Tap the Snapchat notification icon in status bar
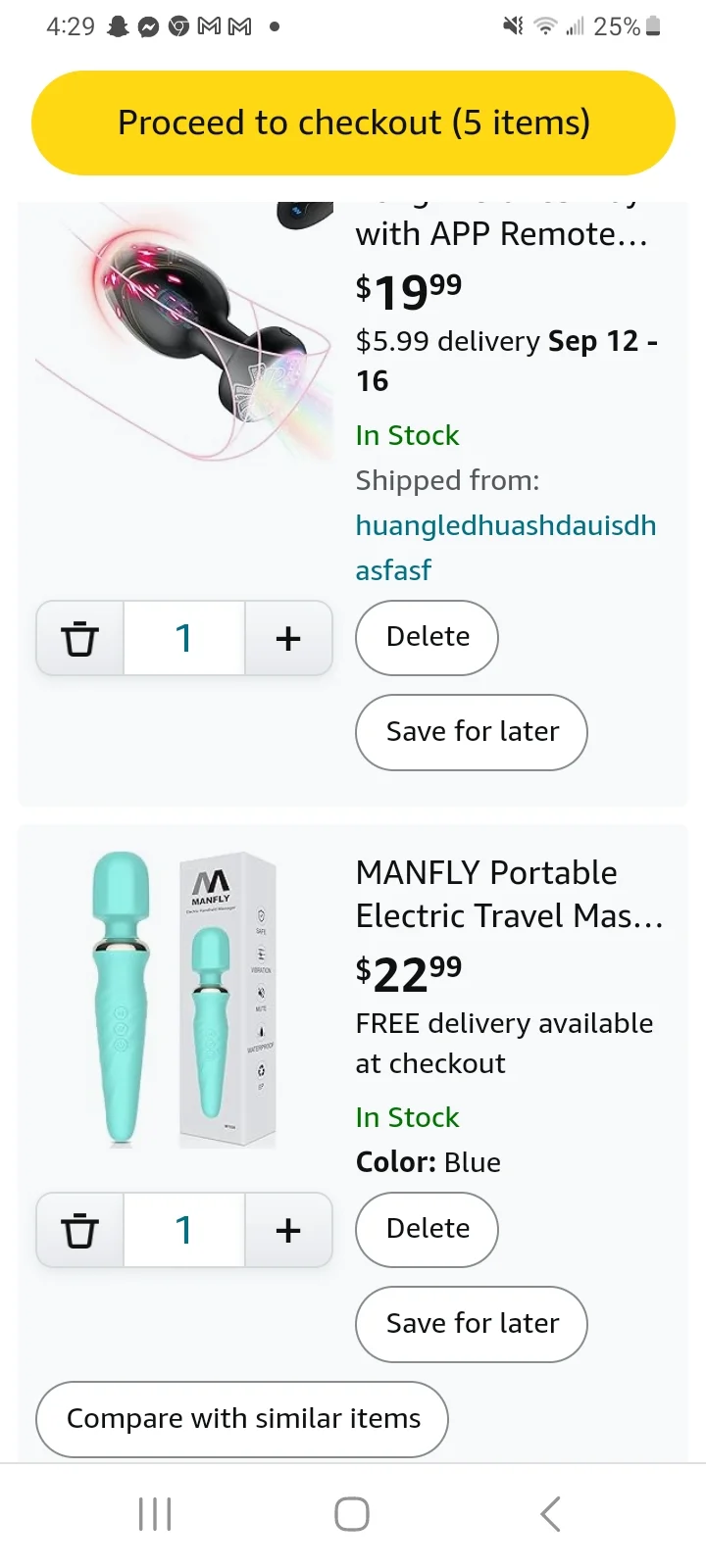The height and width of the screenshot is (1568, 706). coord(119,26)
